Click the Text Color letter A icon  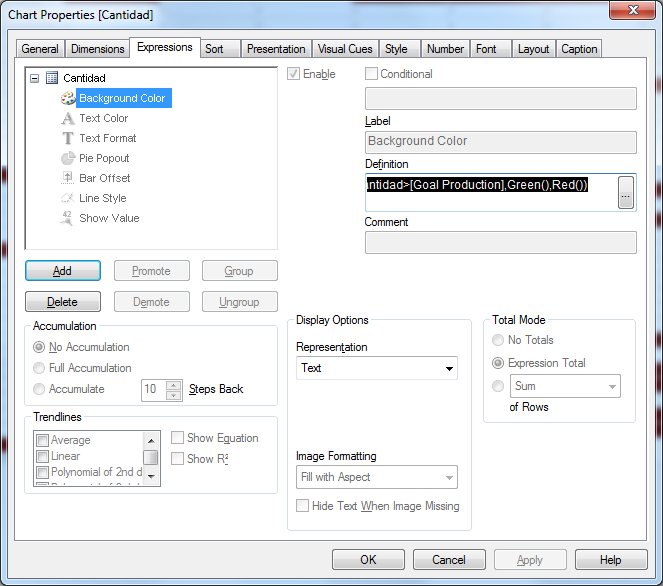point(68,118)
